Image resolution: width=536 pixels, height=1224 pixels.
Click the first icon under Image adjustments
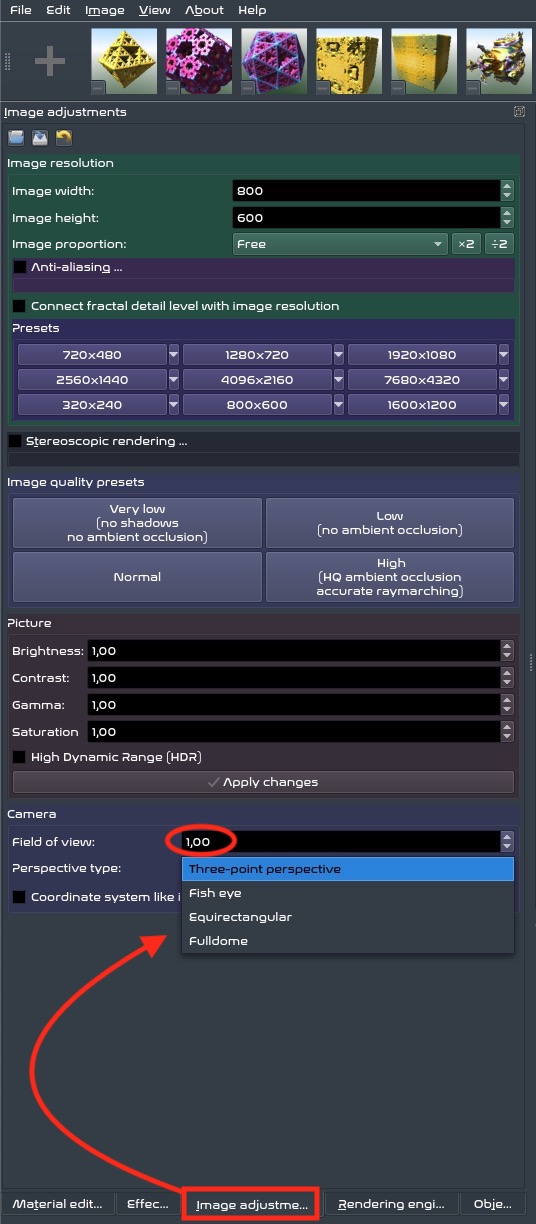point(16,138)
